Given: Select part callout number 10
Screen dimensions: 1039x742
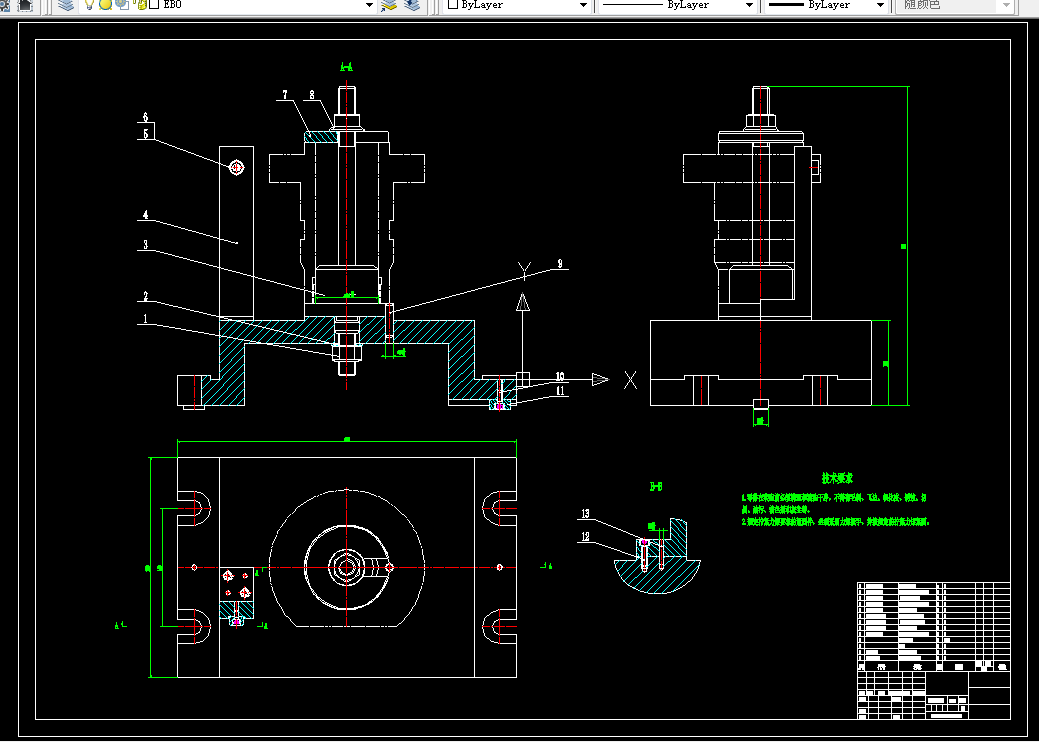Looking at the screenshot, I should (560, 376).
